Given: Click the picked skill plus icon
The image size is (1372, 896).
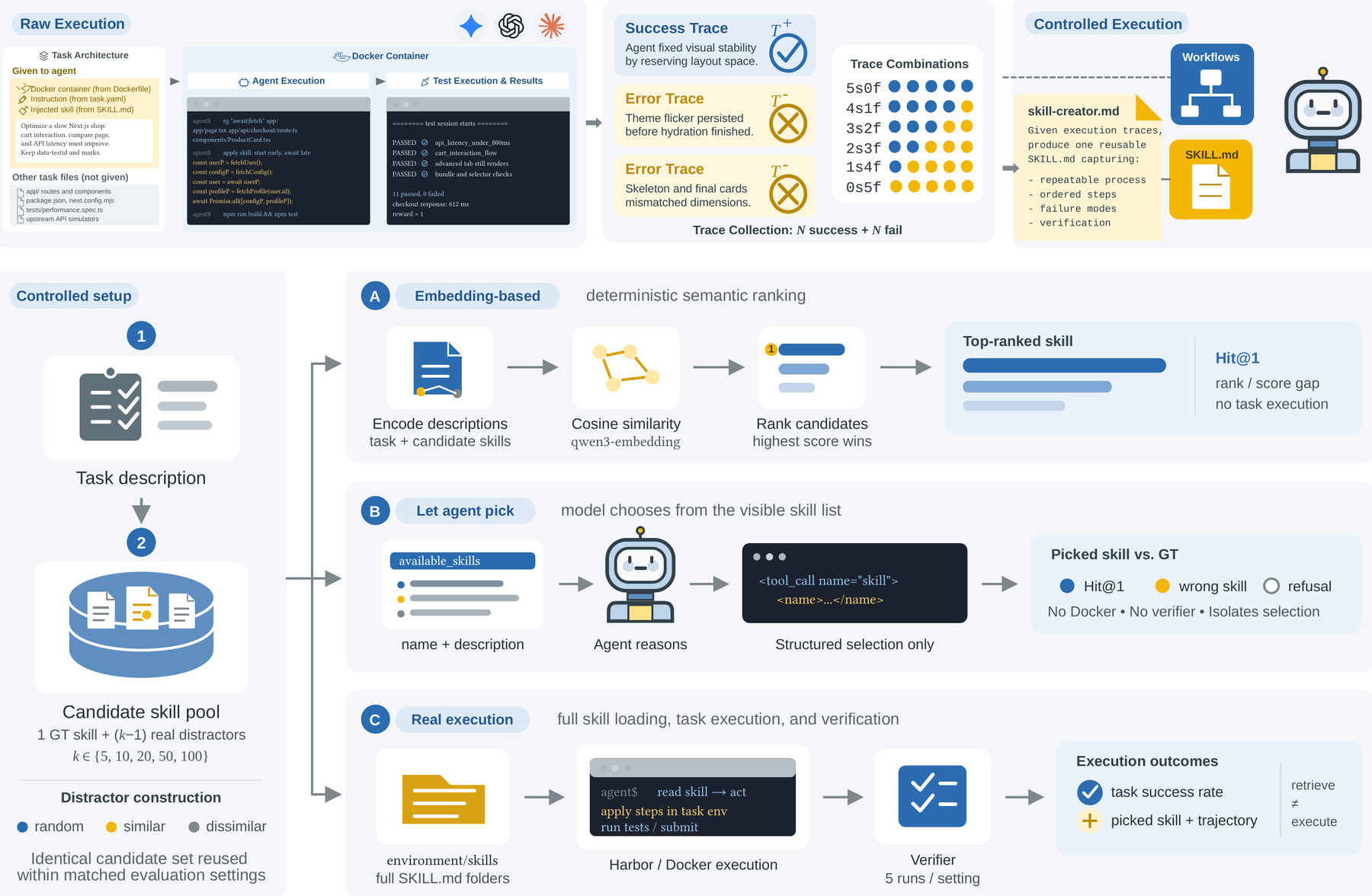Looking at the screenshot, I should coord(1090,821).
